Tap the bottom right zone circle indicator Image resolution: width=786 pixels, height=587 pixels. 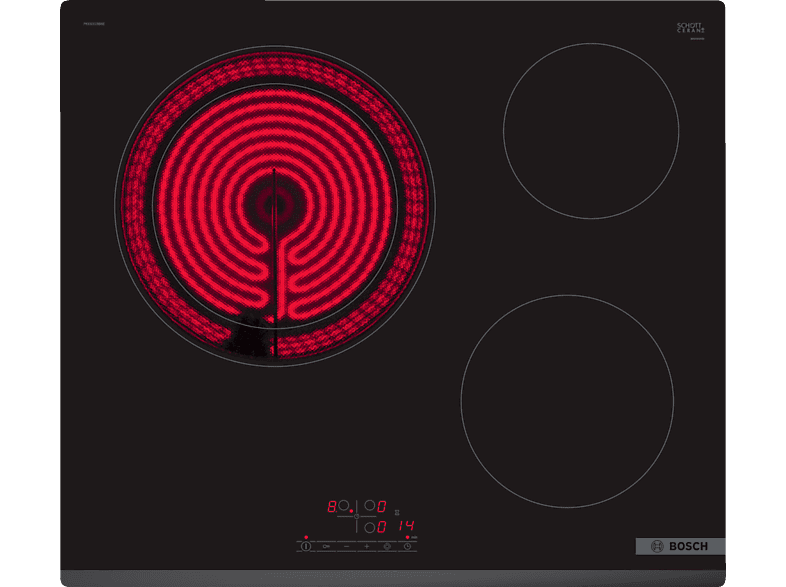click(x=369, y=527)
